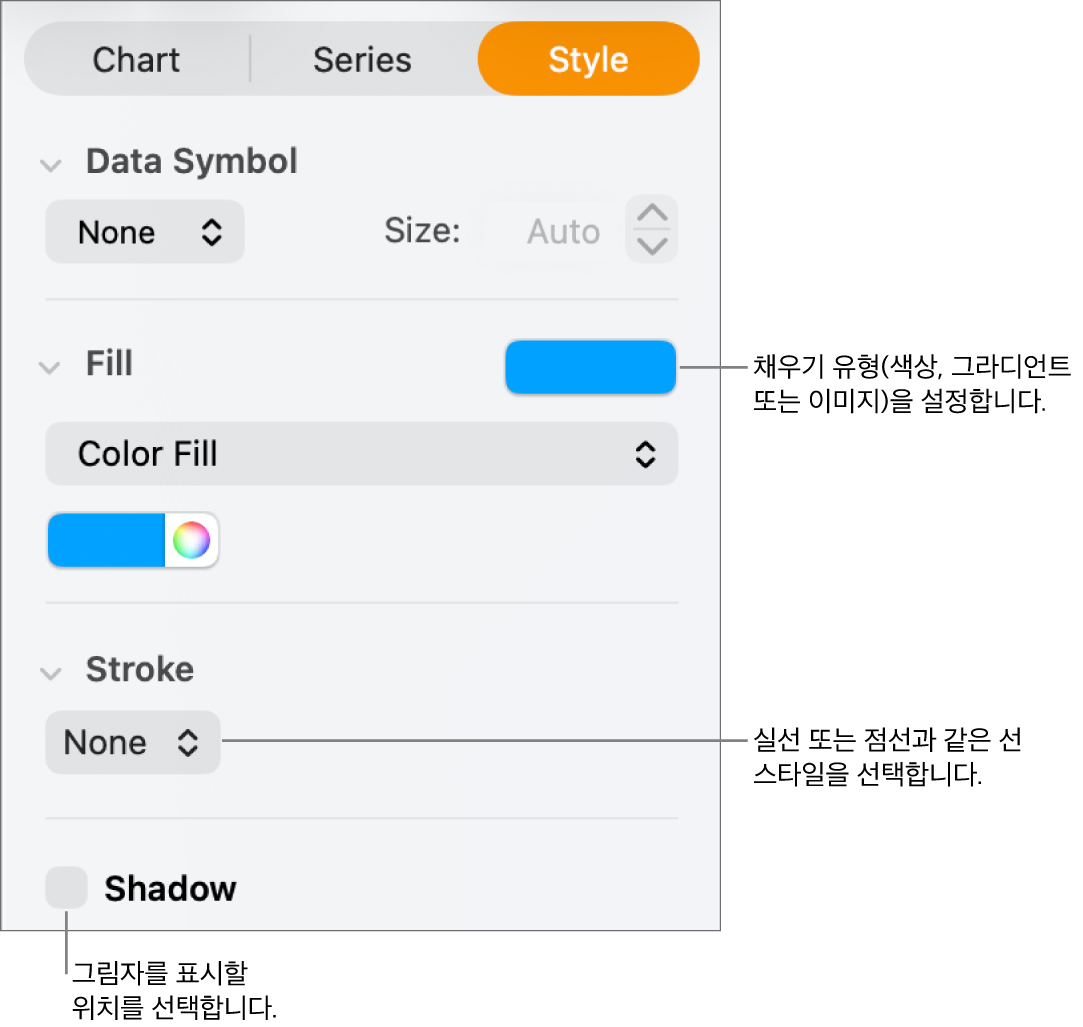Switch to the Chart tab
This screenshot has height=1027, width=1083.
click(x=136, y=60)
